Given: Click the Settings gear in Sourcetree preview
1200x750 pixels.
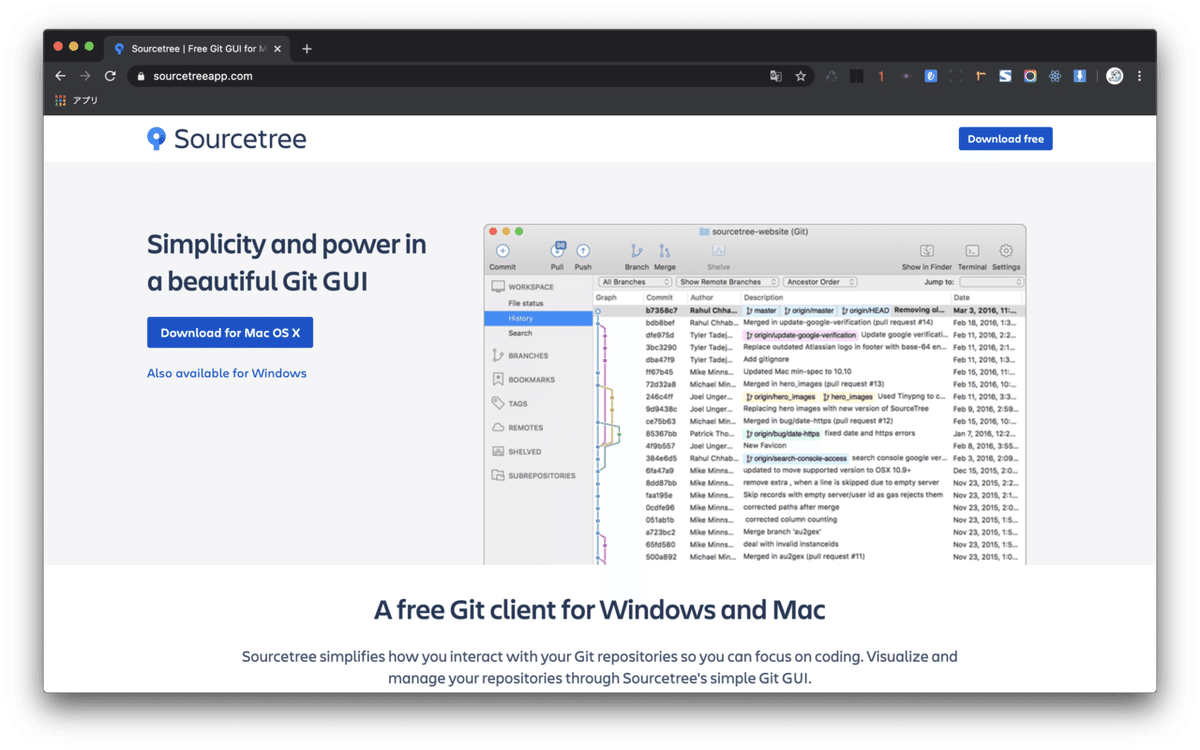Looking at the screenshot, I should [1006, 251].
